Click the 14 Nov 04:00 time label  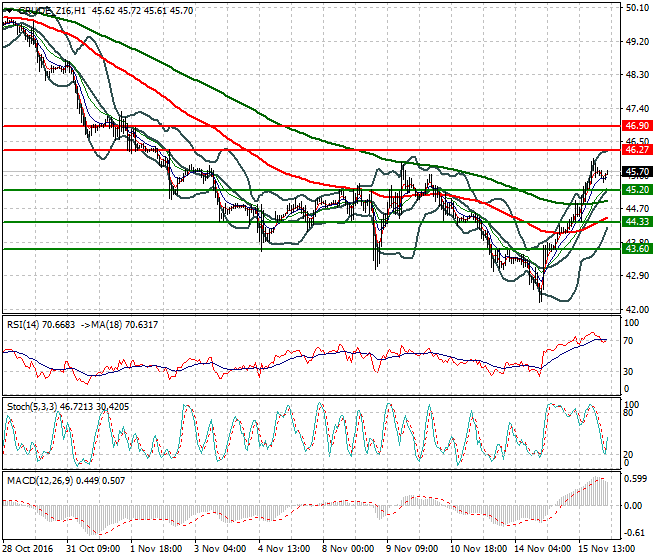pyautogui.click(x=543, y=549)
